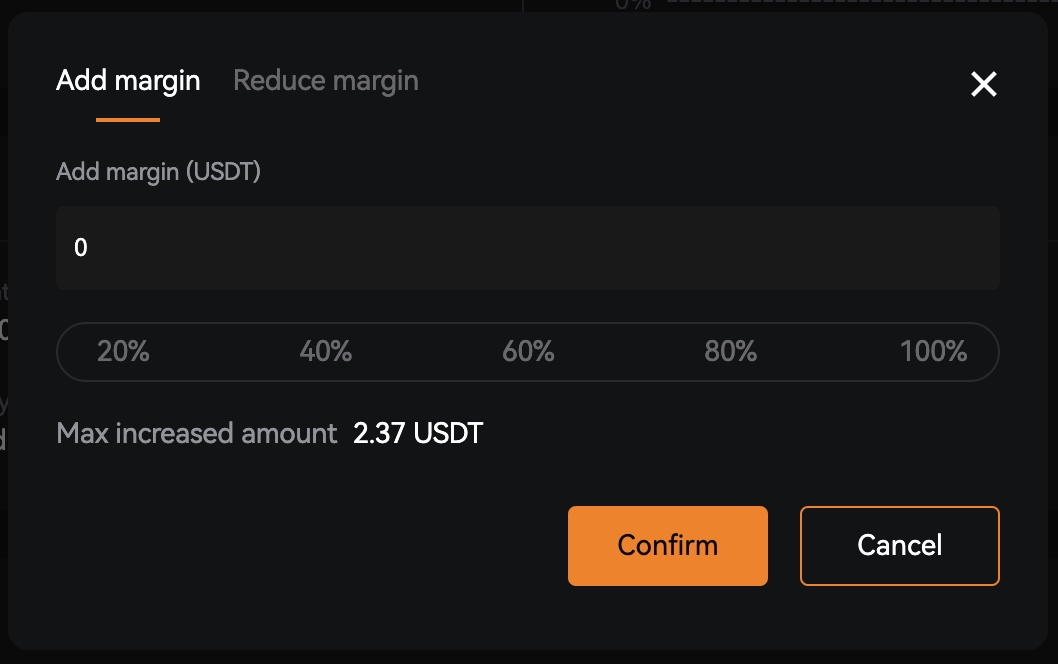The image size is (1058, 664).
Task: Confirm the margin adjustment
Action: (668, 546)
